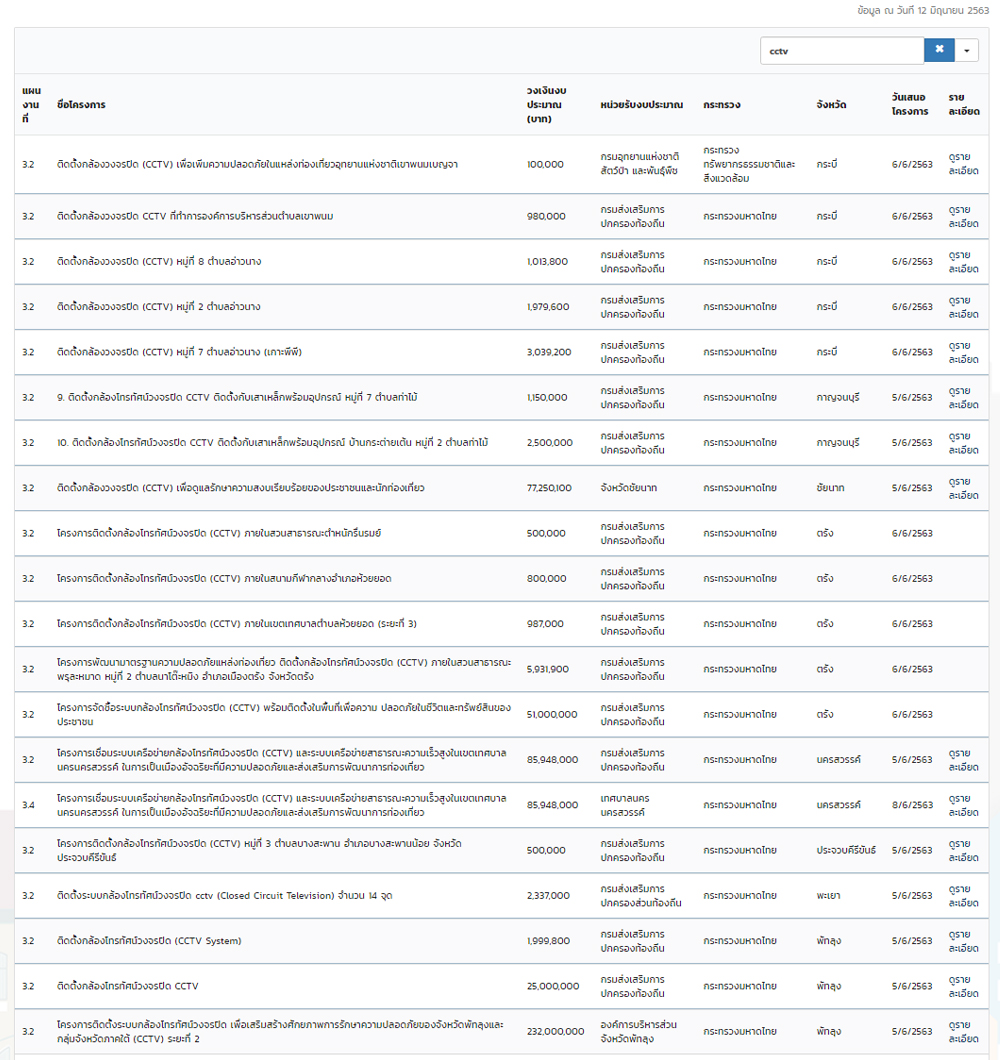
Task: Click the หน่วยรับงบประมาณ column header
Action: (641, 105)
